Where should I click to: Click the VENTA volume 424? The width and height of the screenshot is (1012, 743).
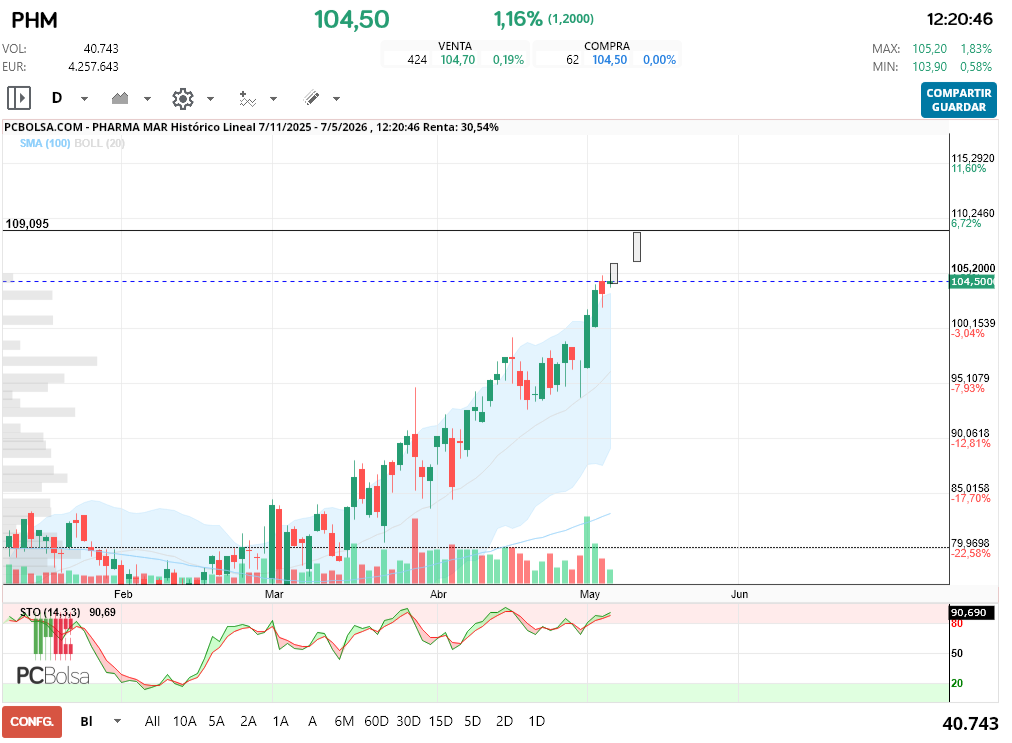[417, 60]
